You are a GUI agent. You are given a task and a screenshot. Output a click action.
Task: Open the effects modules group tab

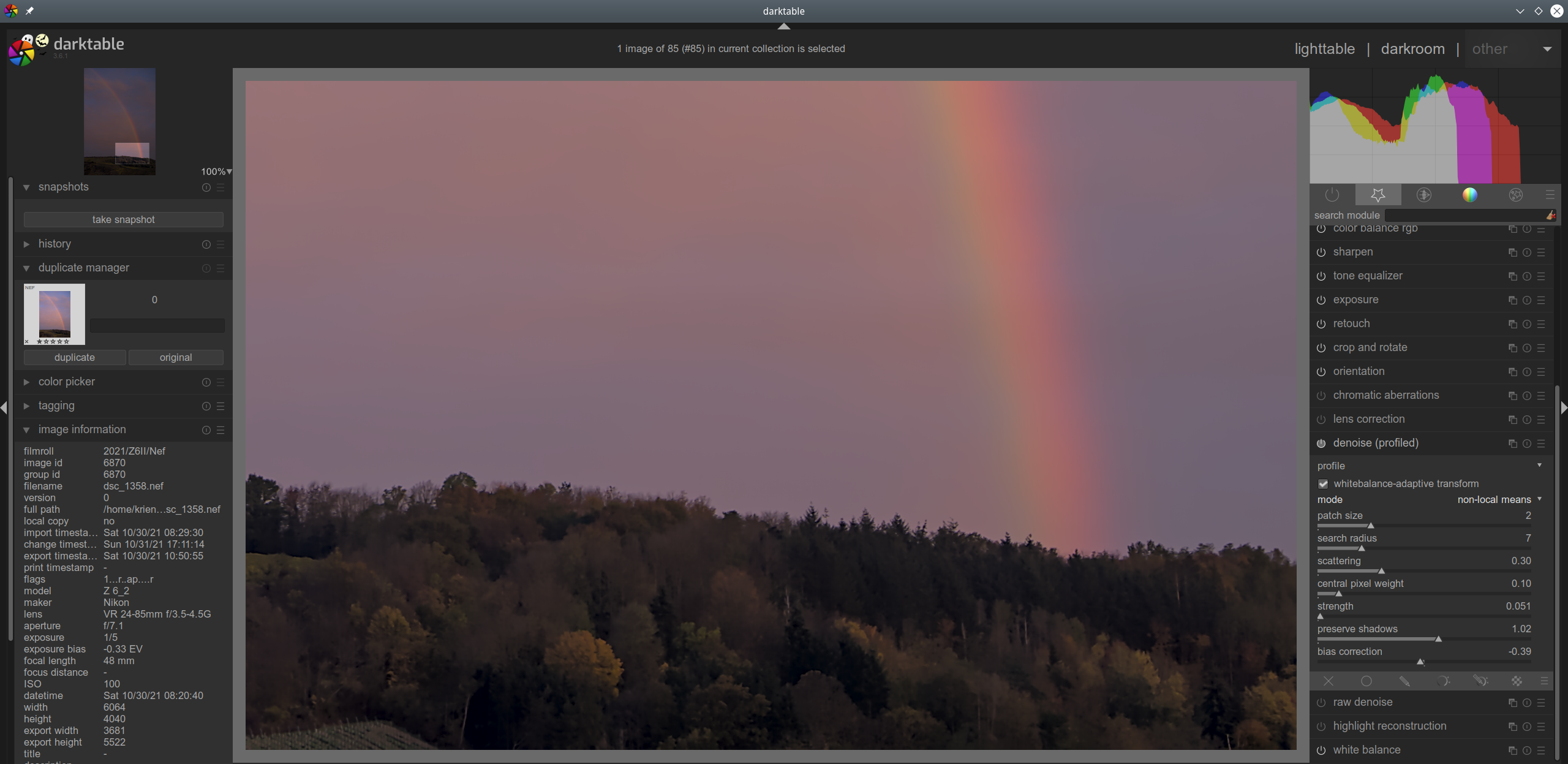pyautogui.click(x=1515, y=195)
